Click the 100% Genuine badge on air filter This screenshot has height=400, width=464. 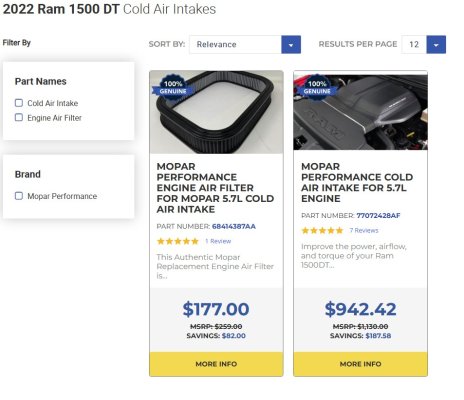[173, 87]
